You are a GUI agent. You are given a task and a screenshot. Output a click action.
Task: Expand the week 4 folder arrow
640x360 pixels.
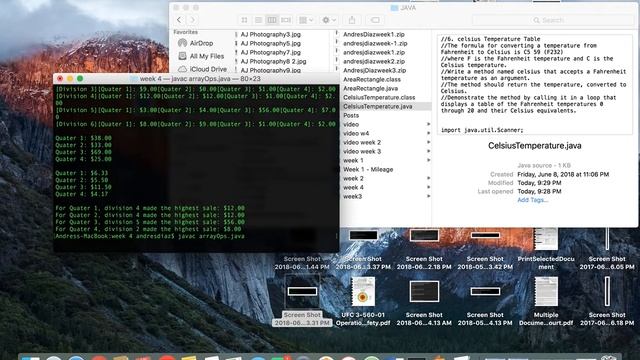(428, 187)
